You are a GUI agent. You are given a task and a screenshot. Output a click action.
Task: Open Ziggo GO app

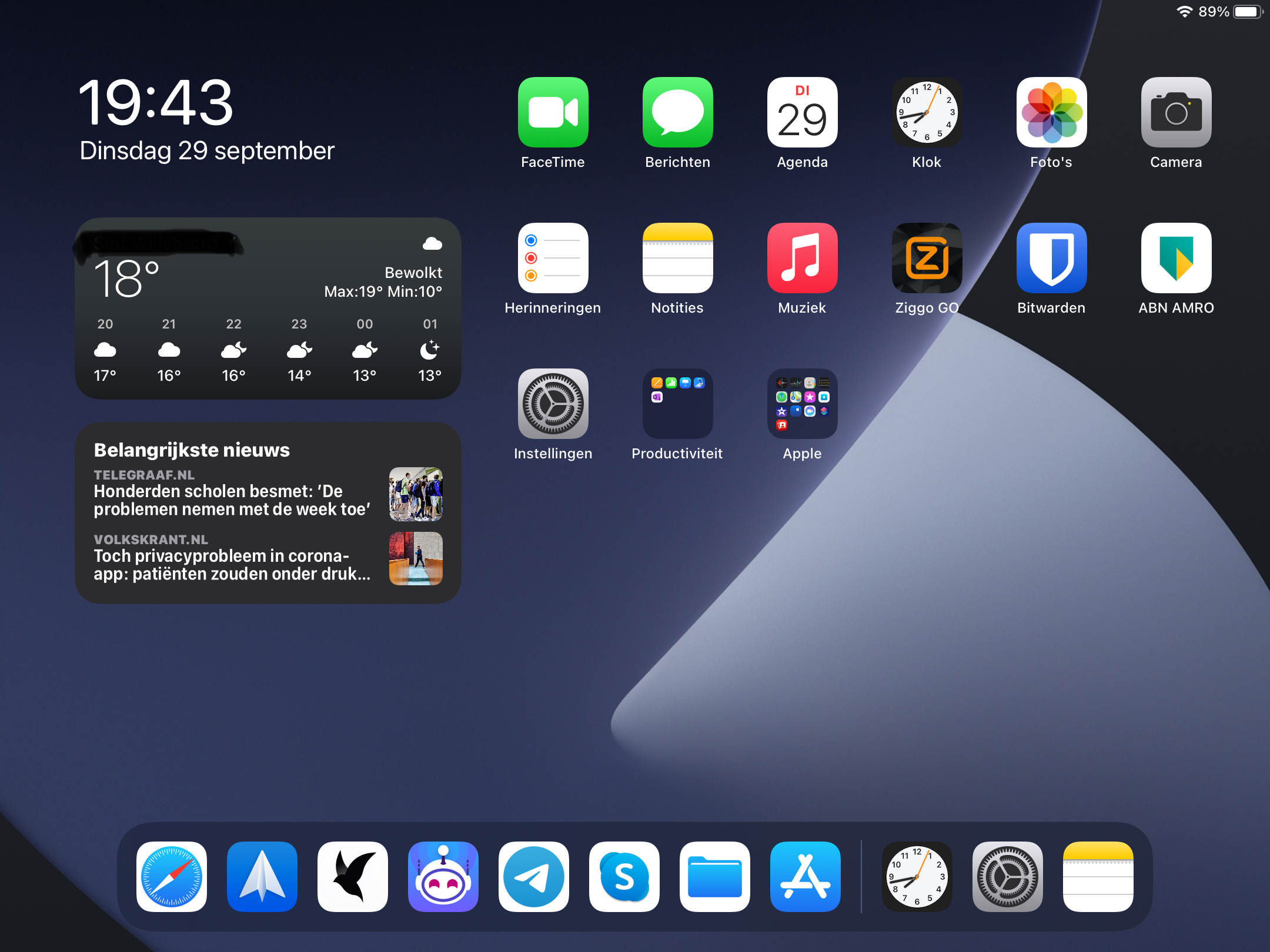click(x=927, y=258)
